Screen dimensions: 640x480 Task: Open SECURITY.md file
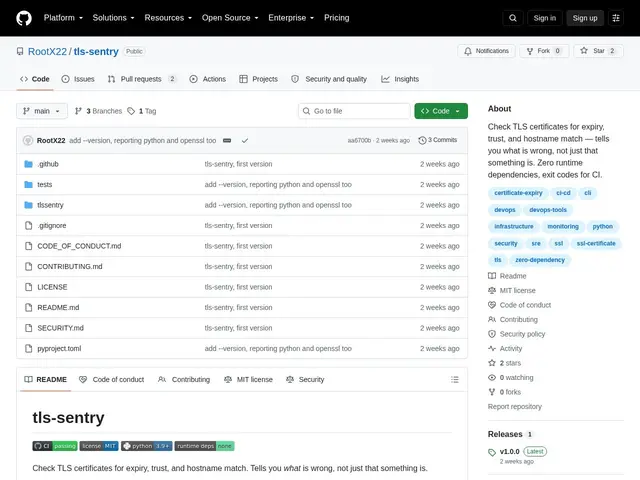[x=60, y=328]
